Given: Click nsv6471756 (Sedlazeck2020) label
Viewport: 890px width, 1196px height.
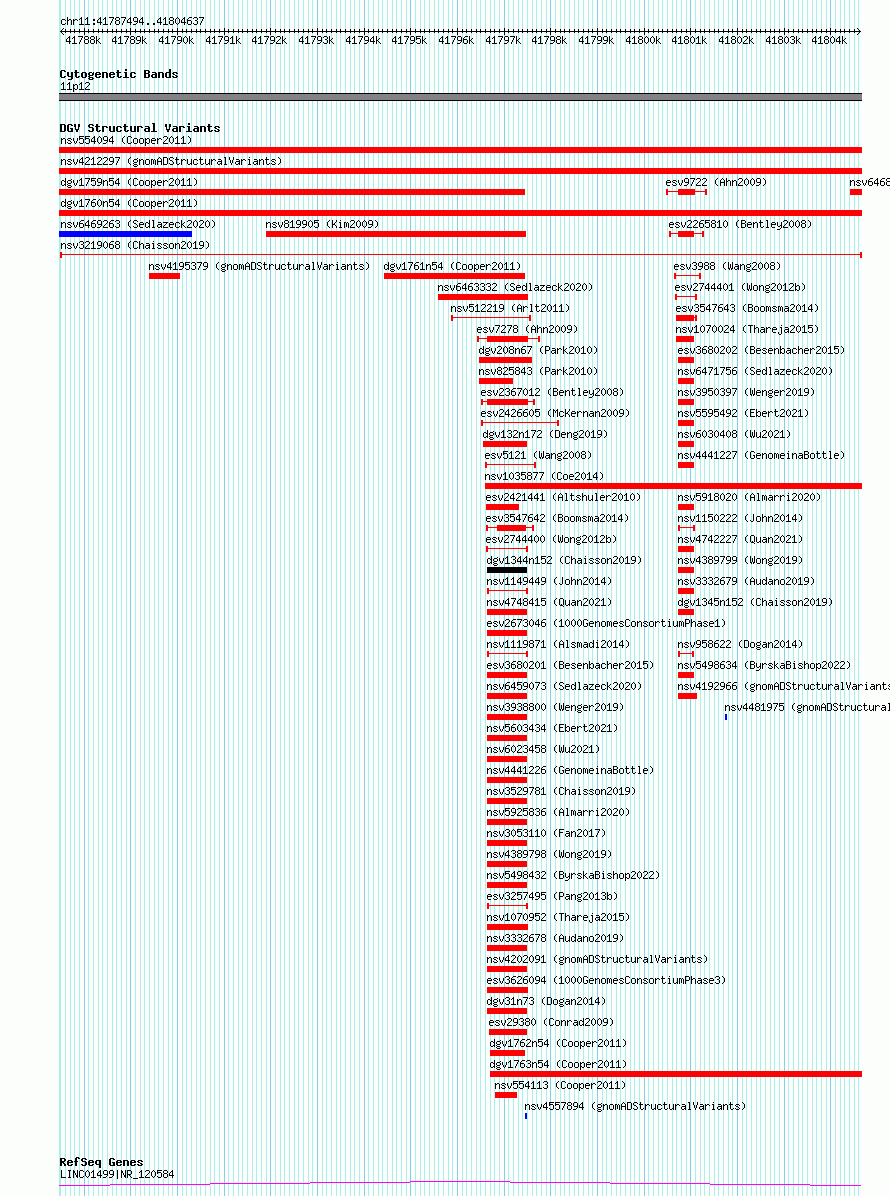Looking at the screenshot, I should point(755,371).
